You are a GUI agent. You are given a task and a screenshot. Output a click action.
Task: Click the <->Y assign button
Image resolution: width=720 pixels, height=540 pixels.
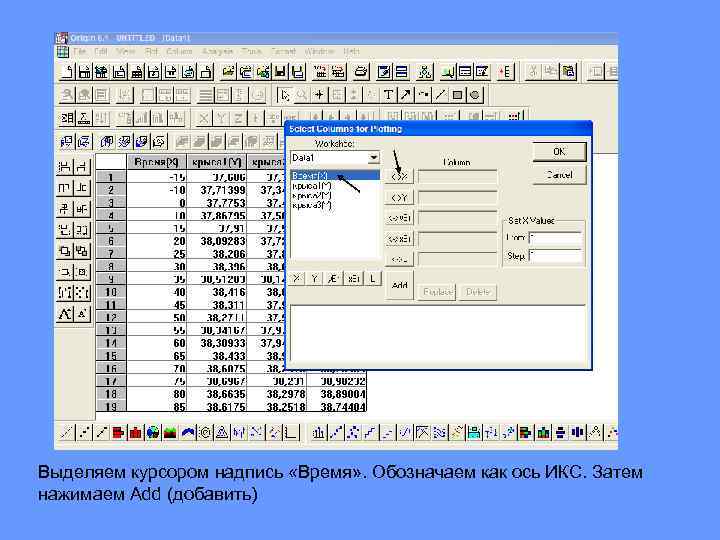click(399, 198)
